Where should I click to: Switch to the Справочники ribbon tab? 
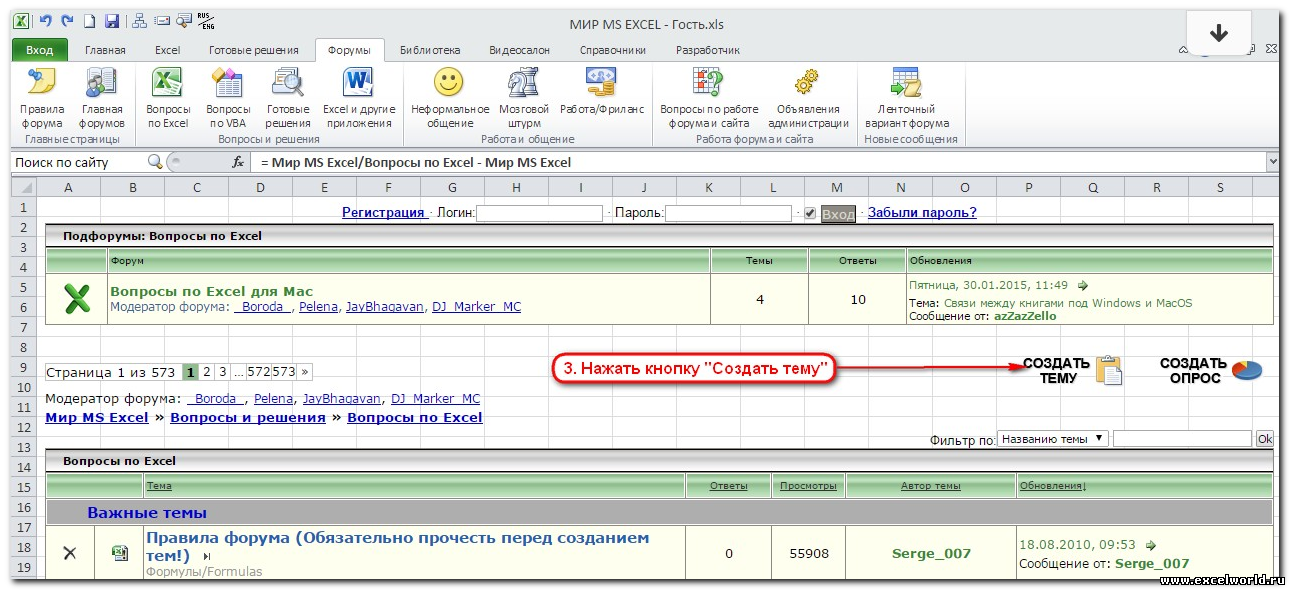pos(613,50)
